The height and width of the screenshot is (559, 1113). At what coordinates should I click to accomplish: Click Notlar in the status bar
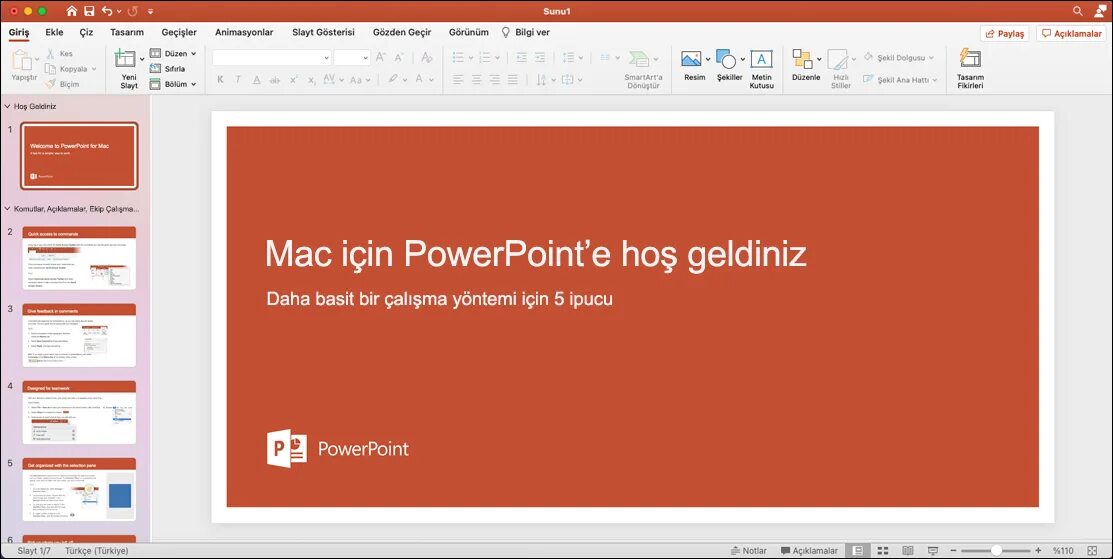pos(749,550)
